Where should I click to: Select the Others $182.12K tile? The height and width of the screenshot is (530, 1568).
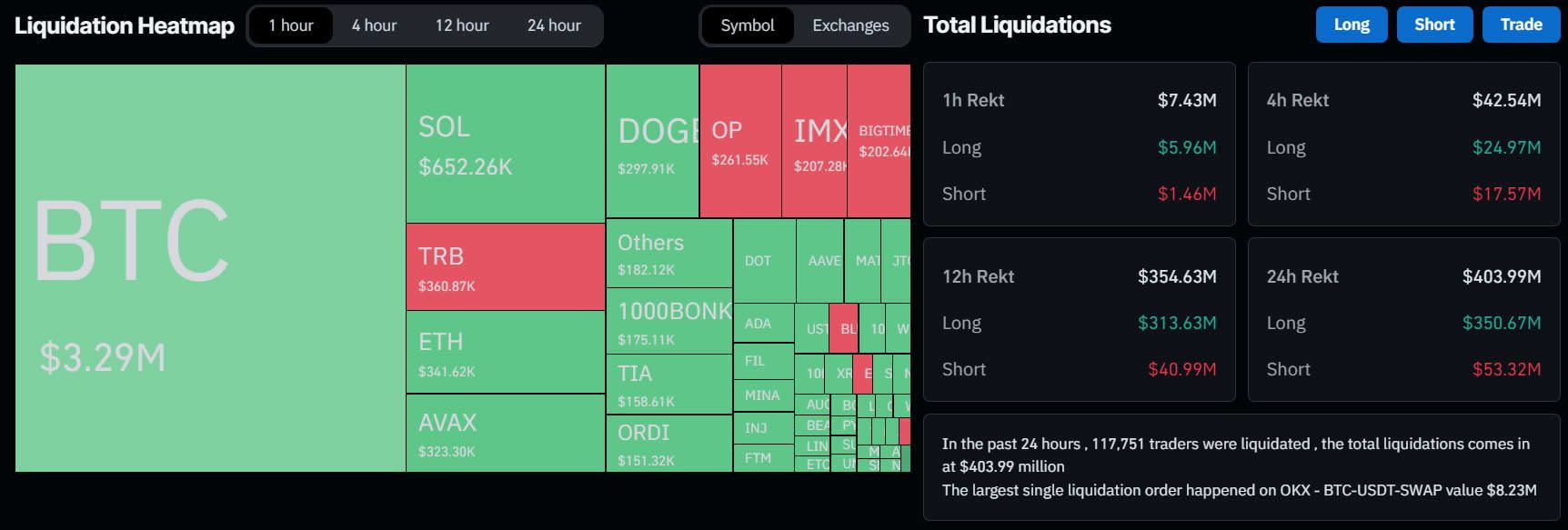click(x=669, y=254)
